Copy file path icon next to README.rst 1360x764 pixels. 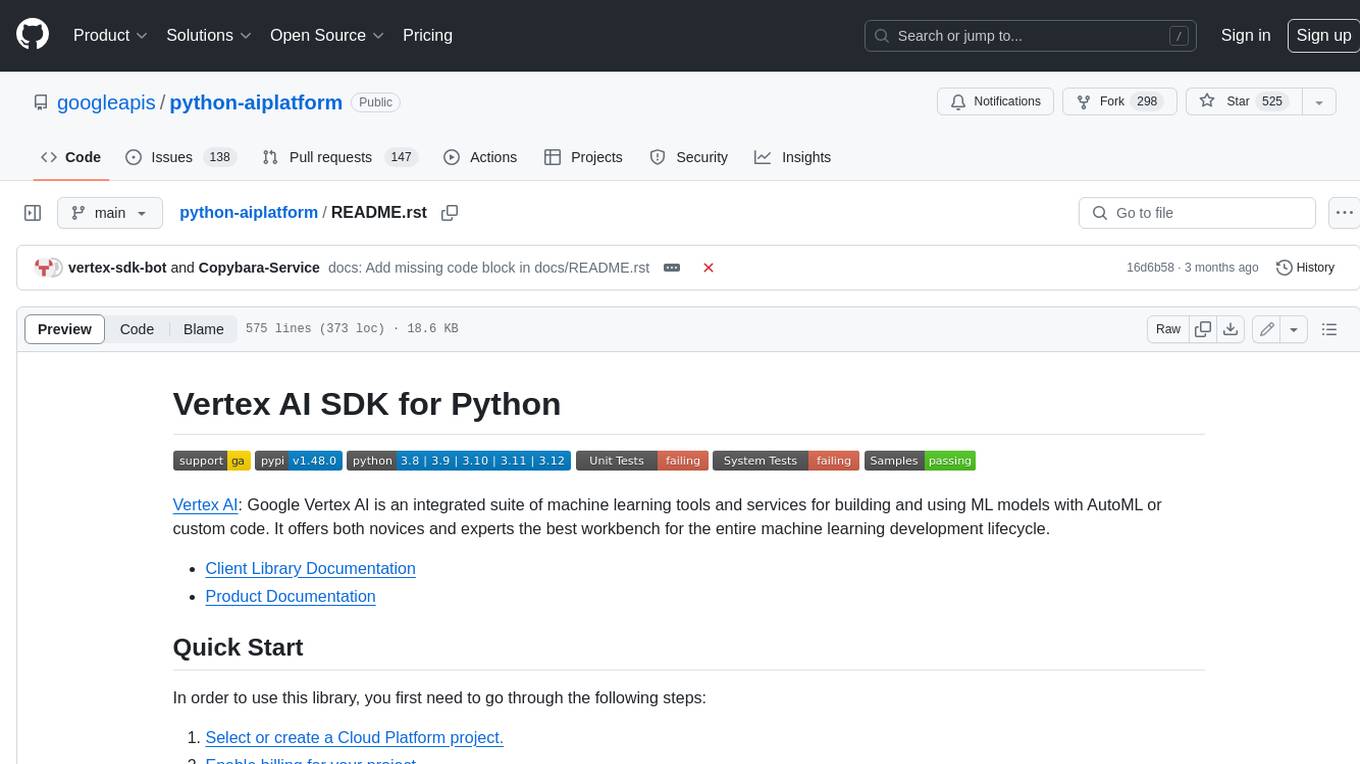(450, 213)
